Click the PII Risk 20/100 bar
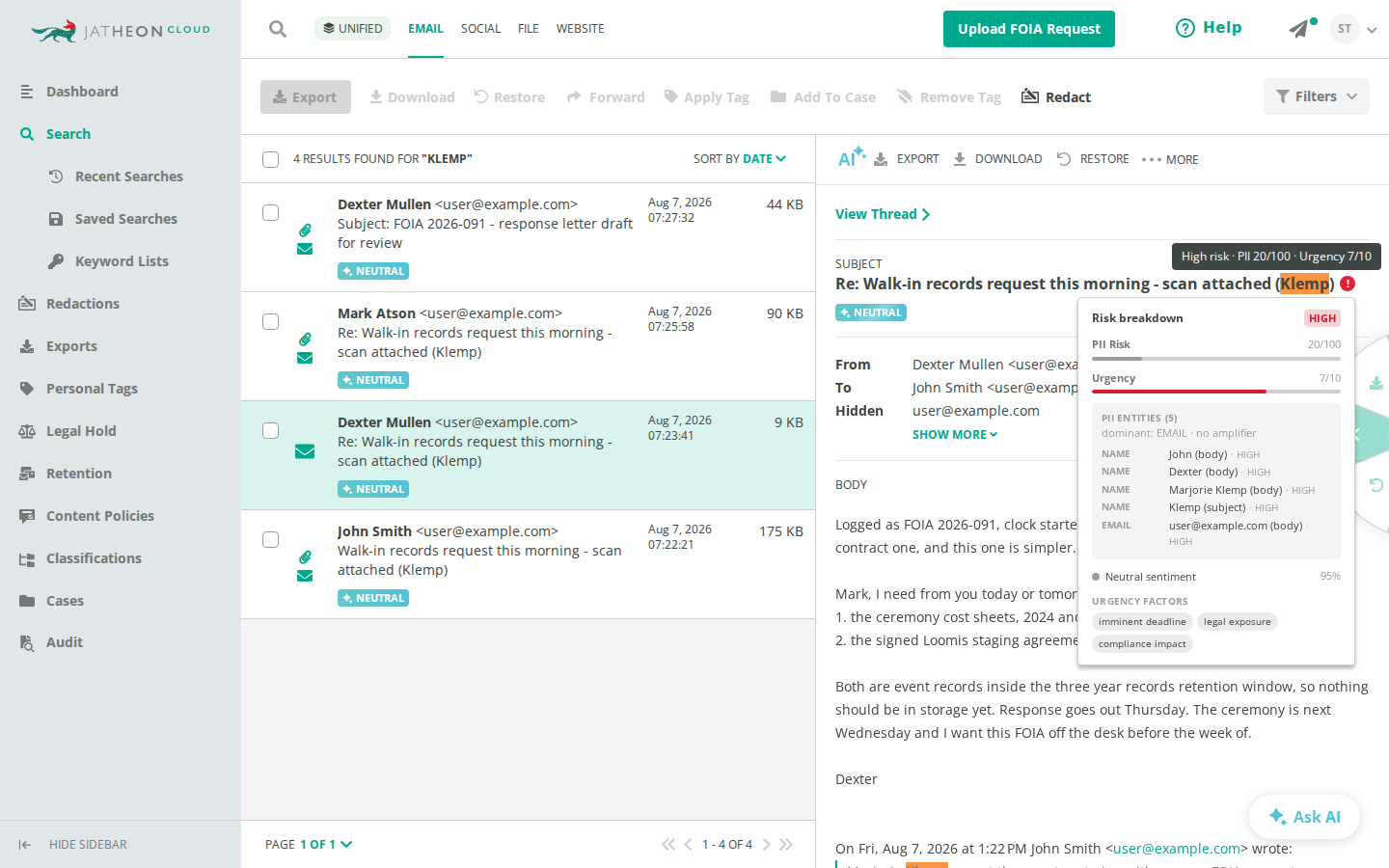The height and width of the screenshot is (868, 1389). (1216, 358)
